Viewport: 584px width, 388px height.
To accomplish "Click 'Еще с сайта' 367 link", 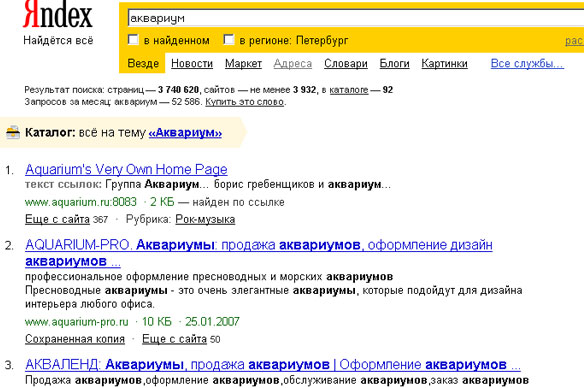I will click(57, 219).
